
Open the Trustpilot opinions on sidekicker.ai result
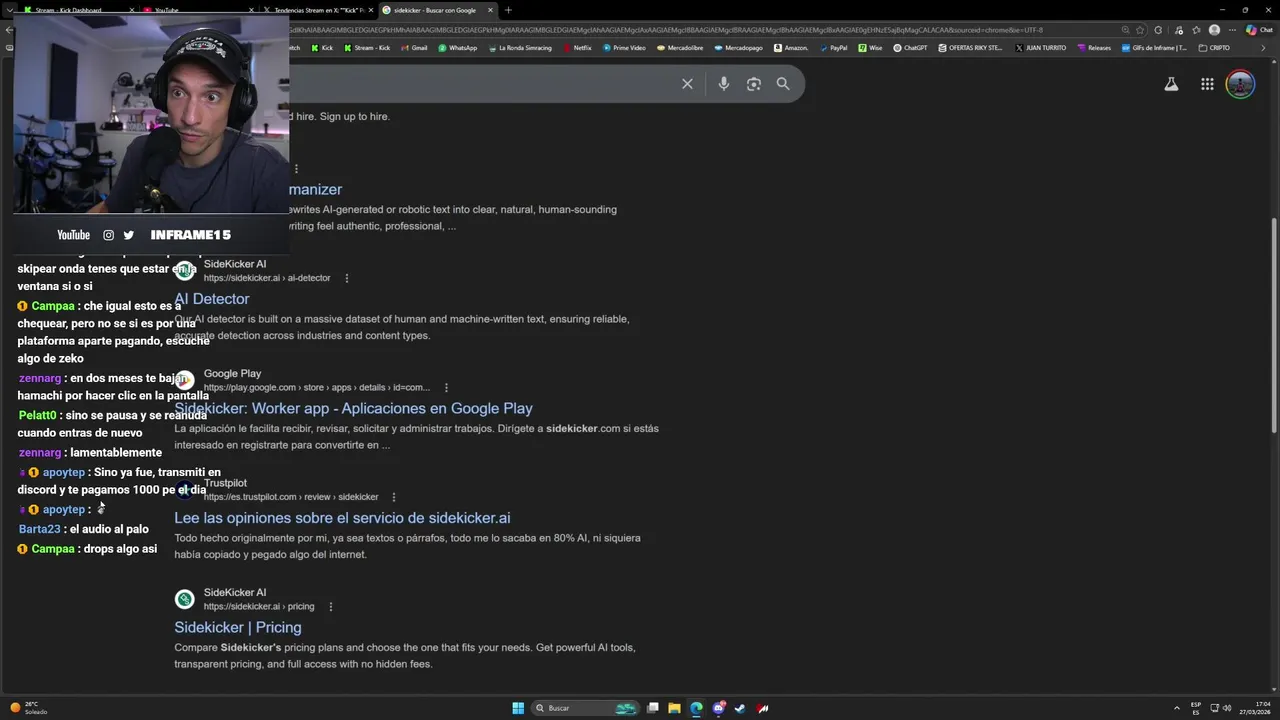tap(342, 518)
